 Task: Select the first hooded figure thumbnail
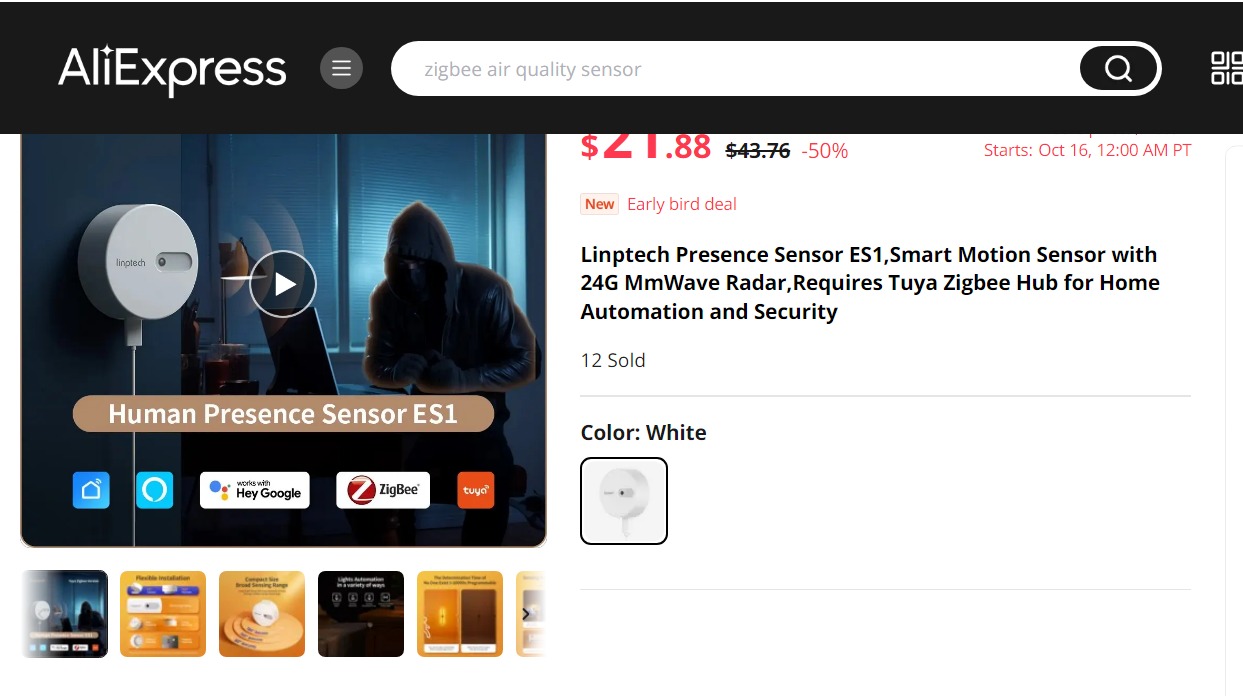point(64,614)
